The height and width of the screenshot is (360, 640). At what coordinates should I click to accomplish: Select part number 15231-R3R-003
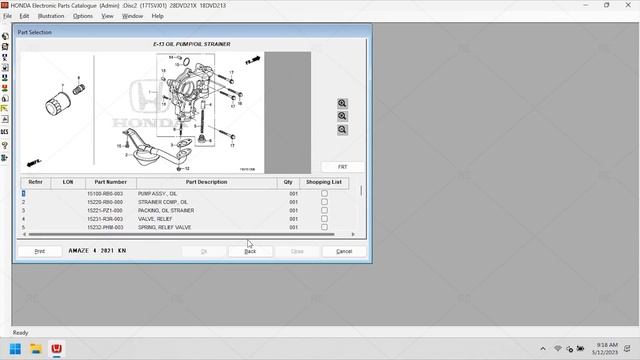pos(105,219)
